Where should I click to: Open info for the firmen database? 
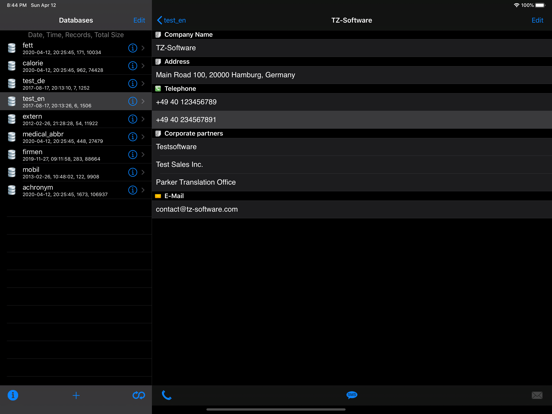point(132,155)
